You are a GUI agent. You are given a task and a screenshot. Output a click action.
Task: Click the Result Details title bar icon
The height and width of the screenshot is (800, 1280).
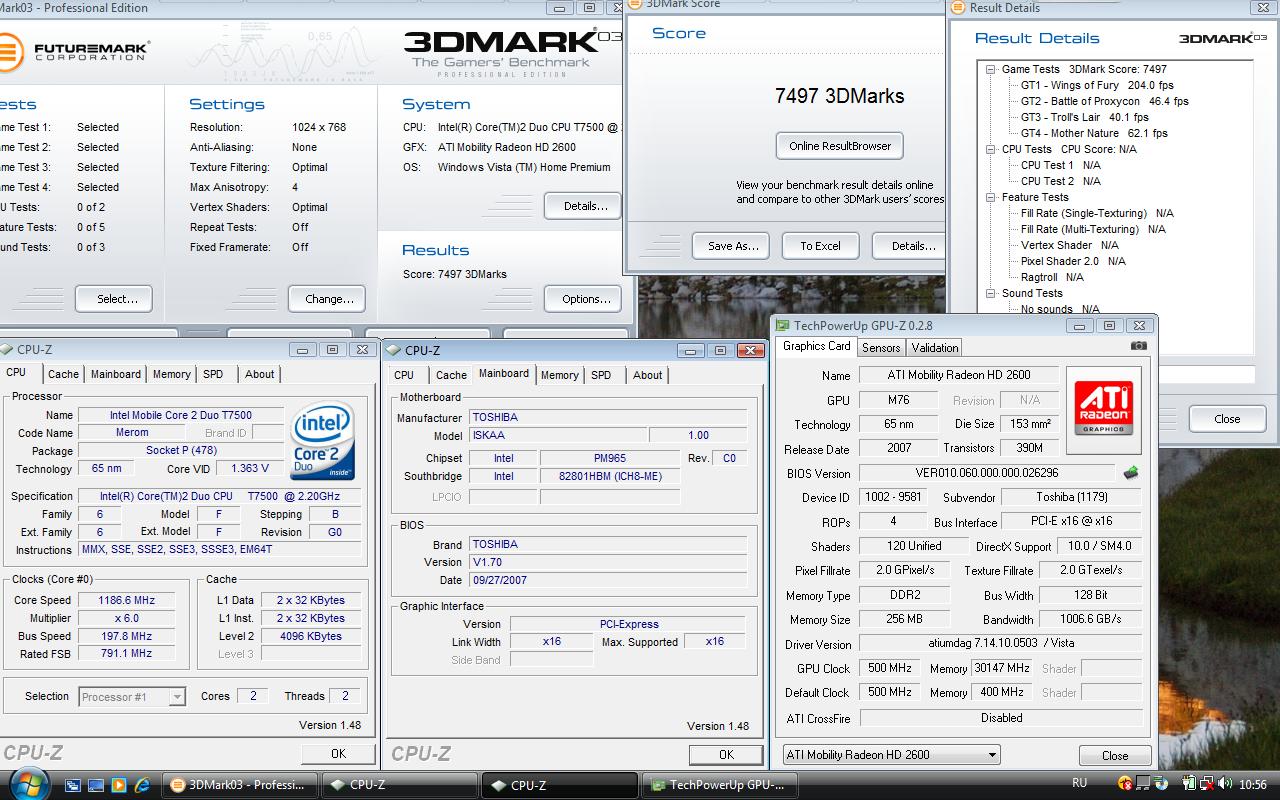tap(958, 8)
